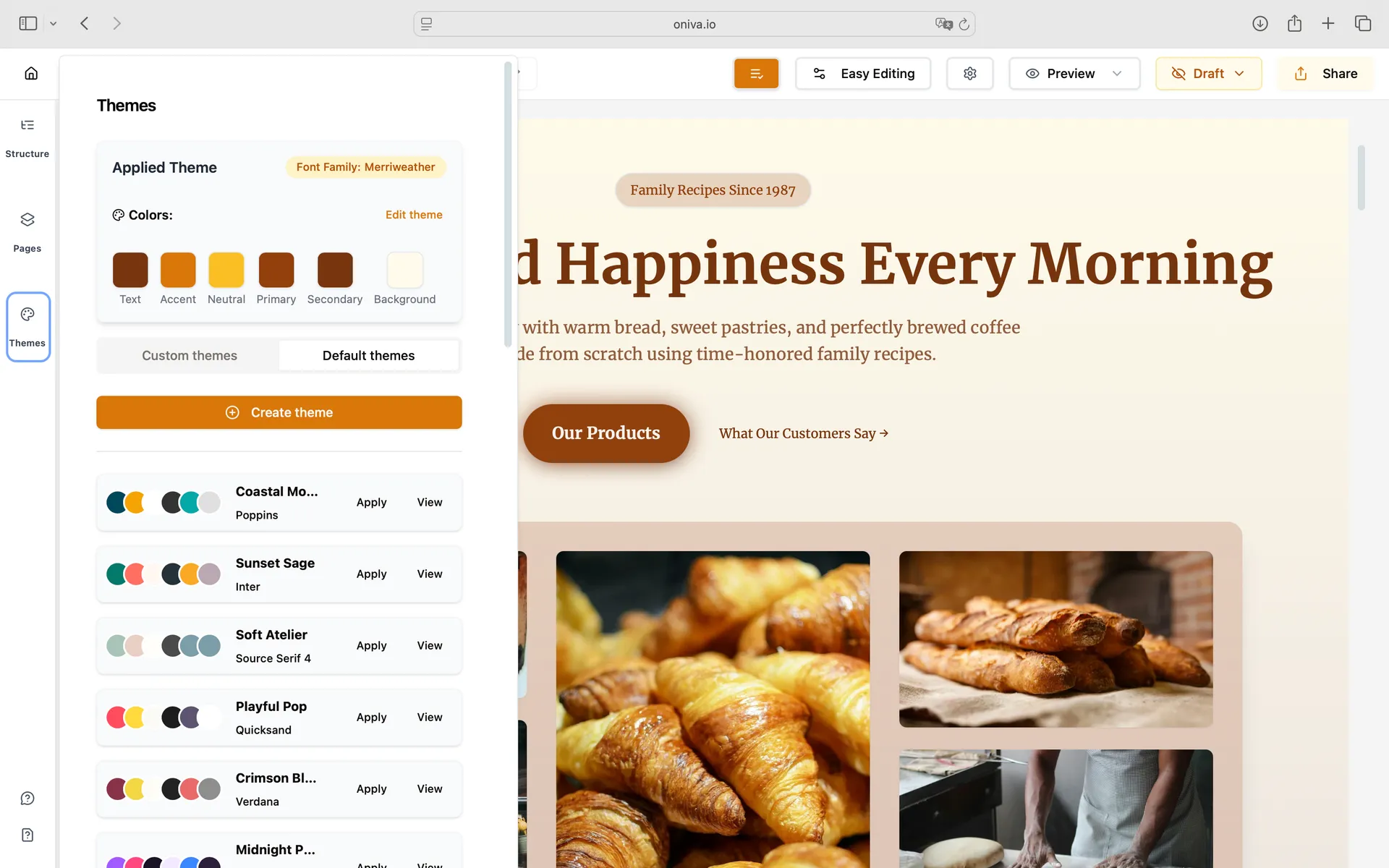
Task: View the Crimson Bl... theme
Action: 430,788
